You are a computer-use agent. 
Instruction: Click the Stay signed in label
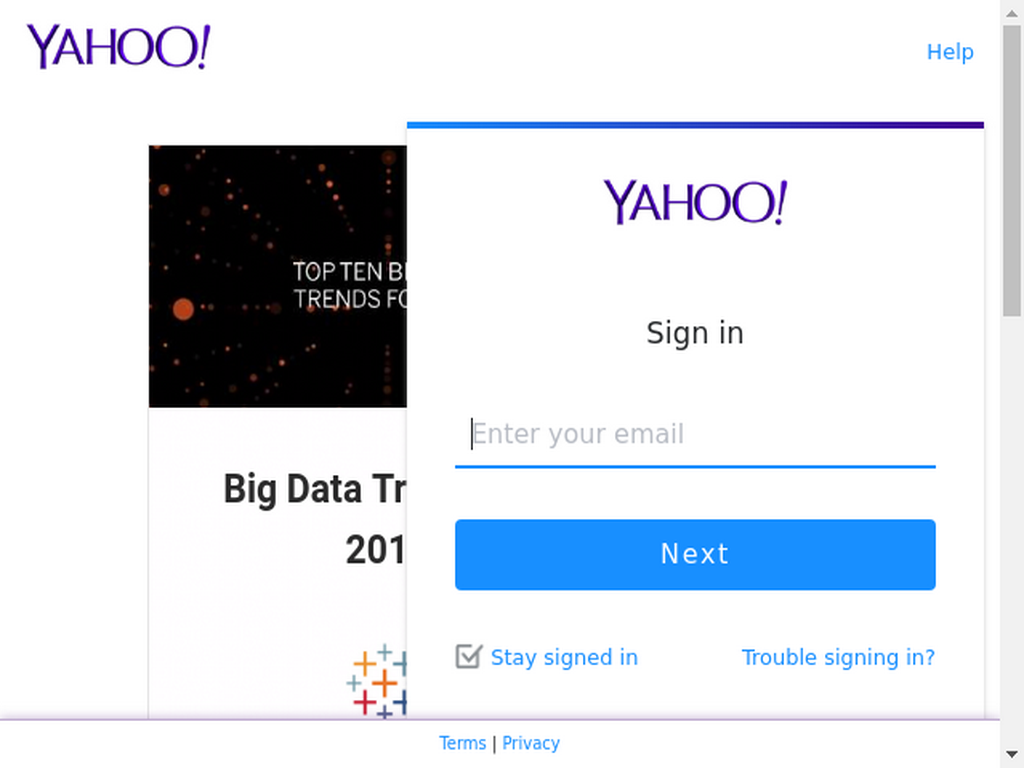564,657
